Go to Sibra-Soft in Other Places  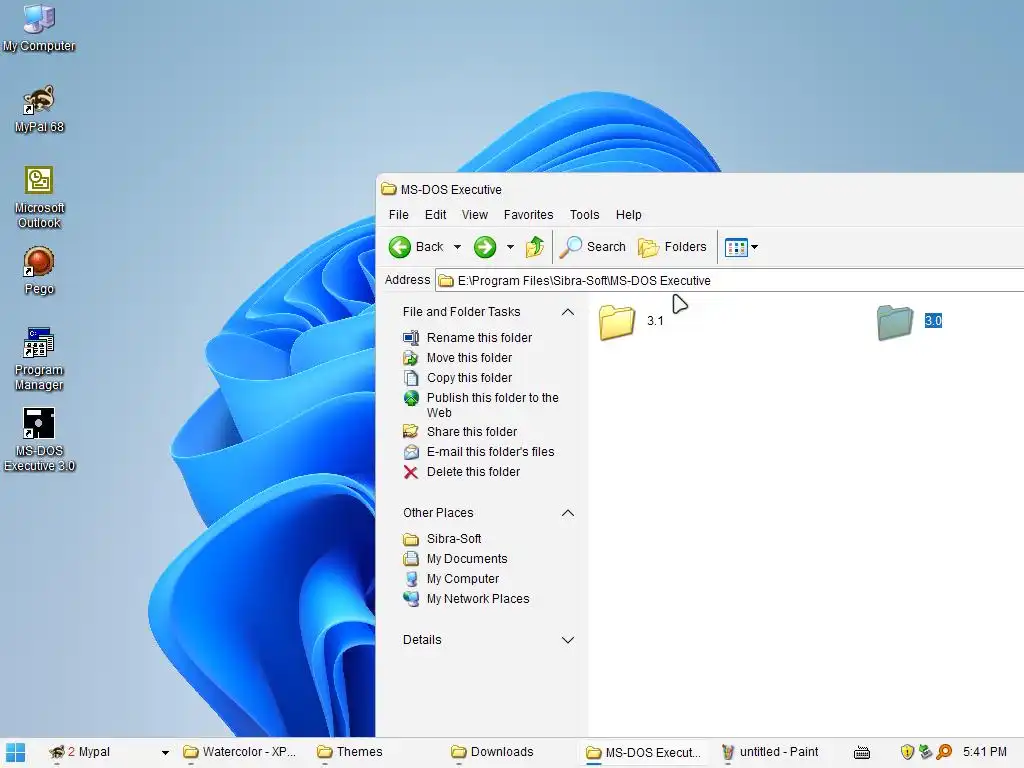coord(454,539)
